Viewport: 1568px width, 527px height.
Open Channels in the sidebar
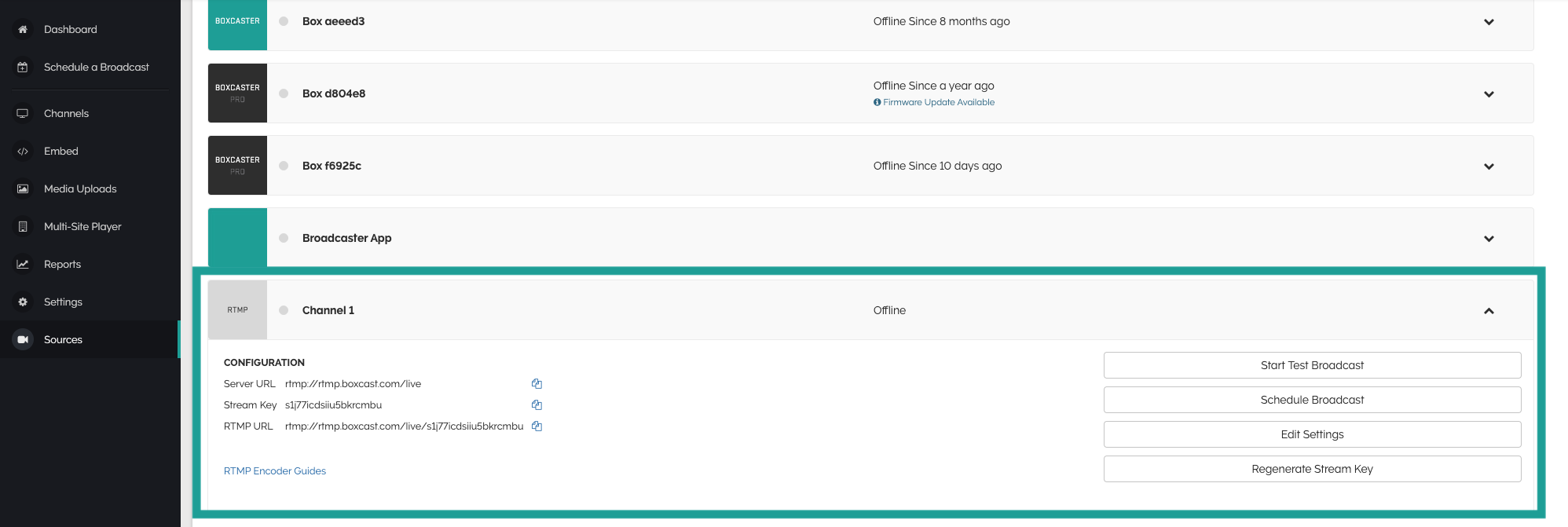tap(66, 114)
